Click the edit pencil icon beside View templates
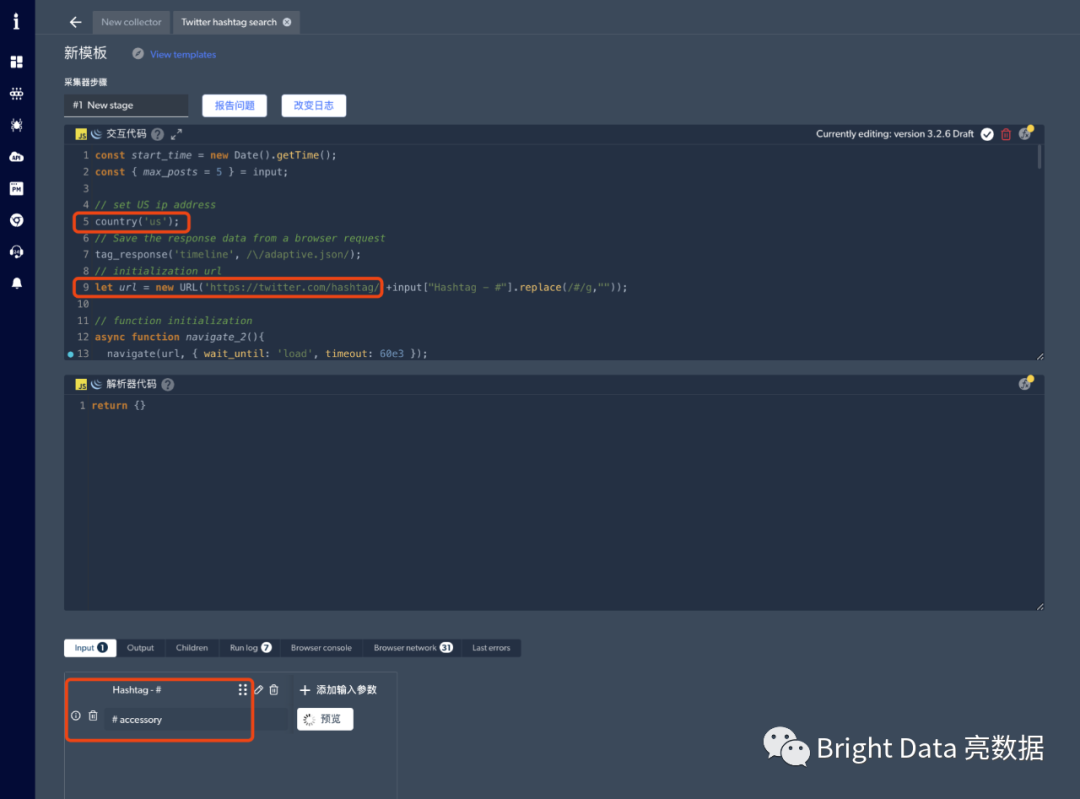This screenshot has width=1080, height=799. (138, 54)
